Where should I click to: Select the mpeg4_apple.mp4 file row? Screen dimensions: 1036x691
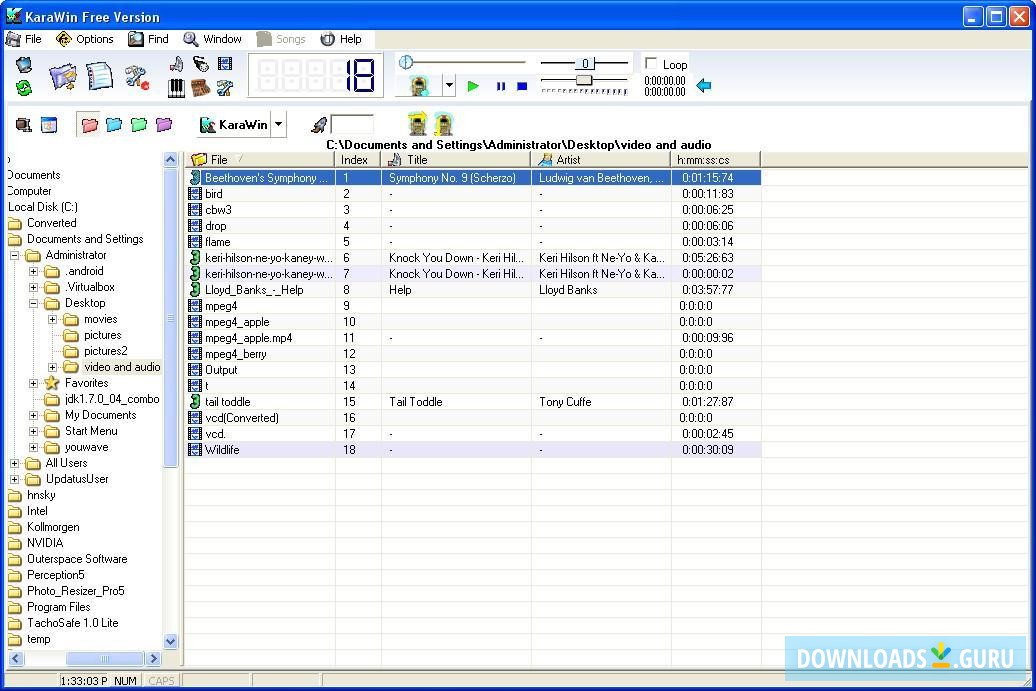473,338
